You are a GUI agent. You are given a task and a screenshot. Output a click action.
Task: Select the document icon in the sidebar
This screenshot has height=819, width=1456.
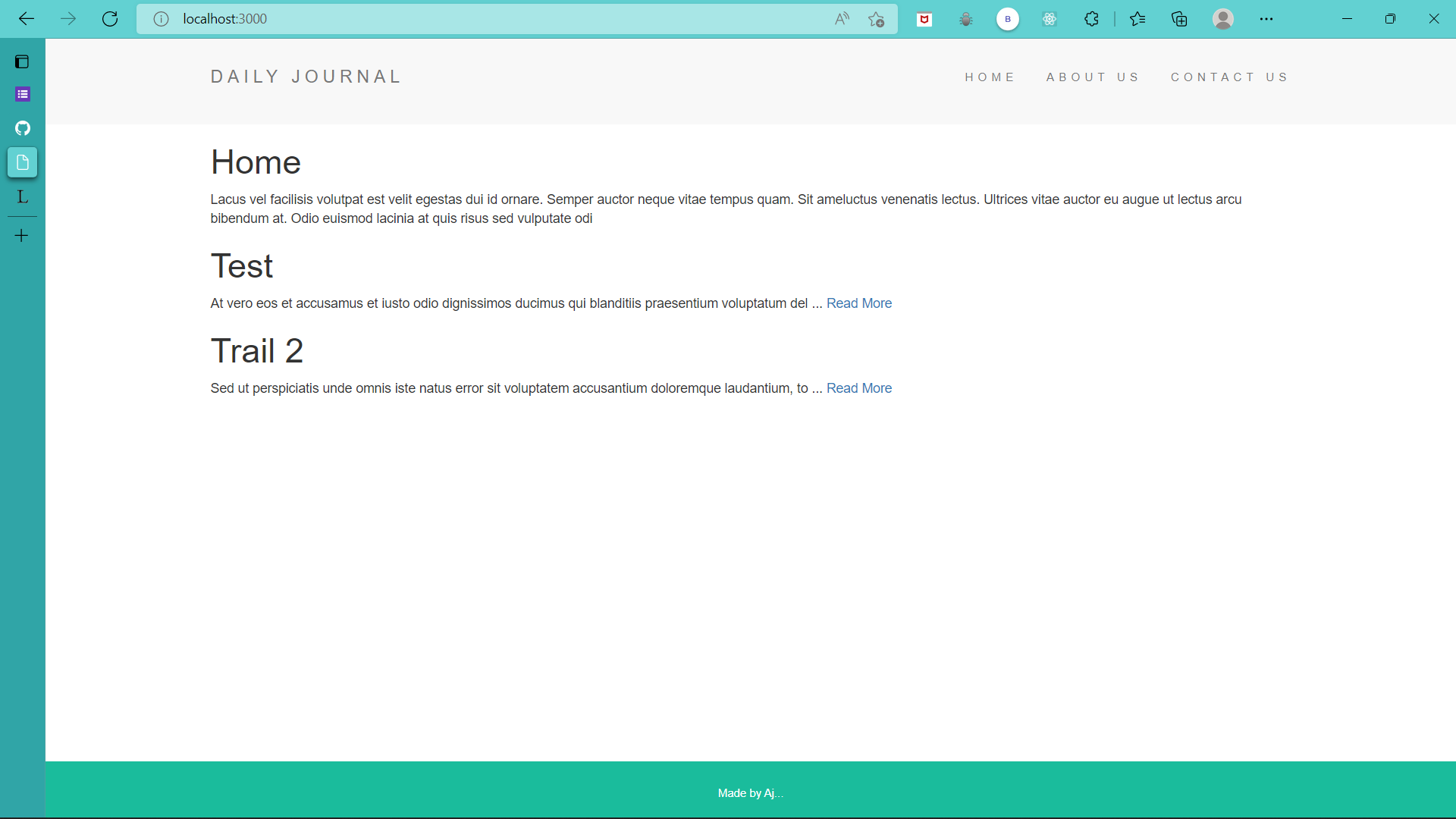[x=22, y=162]
